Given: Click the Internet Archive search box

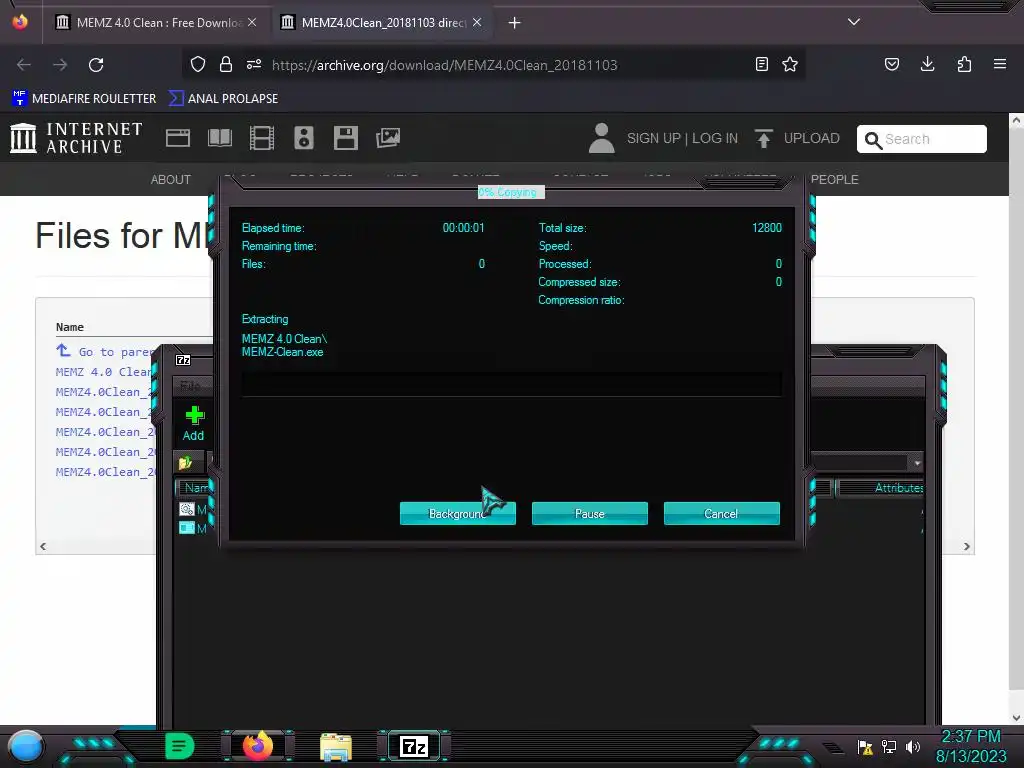Looking at the screenshot, I should (921, 138).
